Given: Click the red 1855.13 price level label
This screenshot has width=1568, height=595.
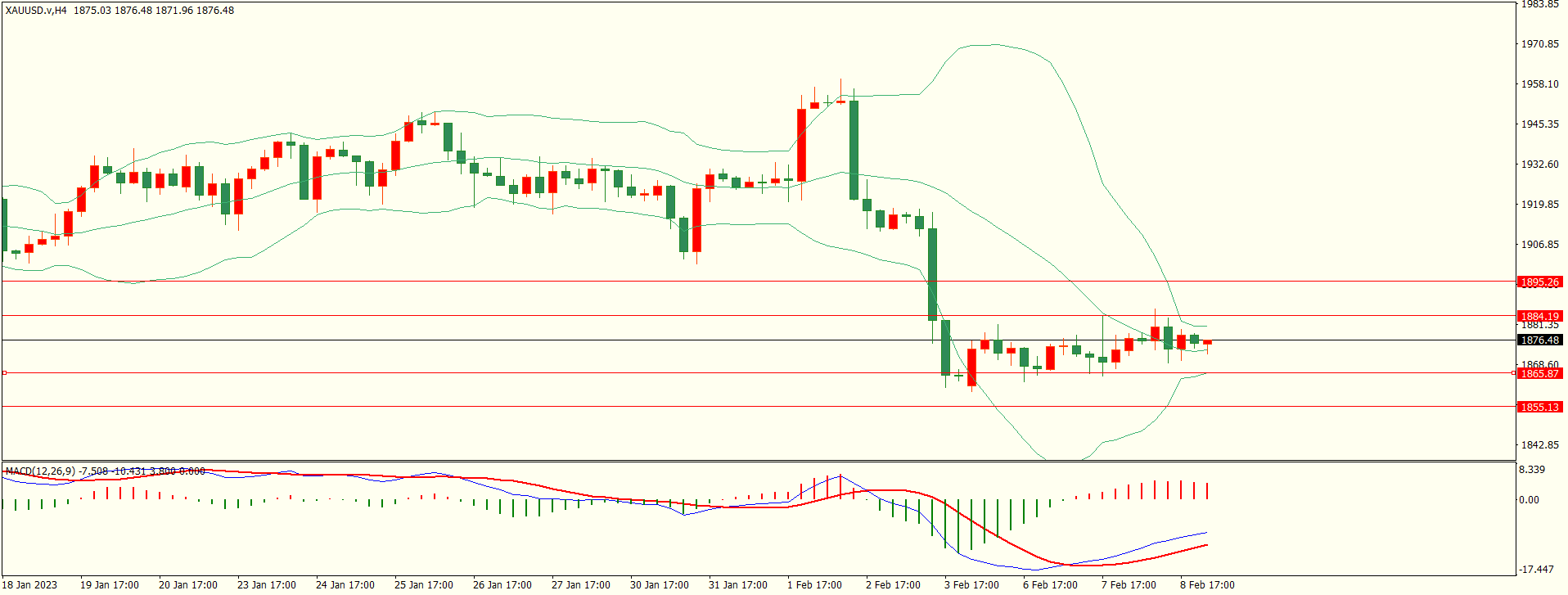Looking at the screenshot, I should tap(1539, 408).
